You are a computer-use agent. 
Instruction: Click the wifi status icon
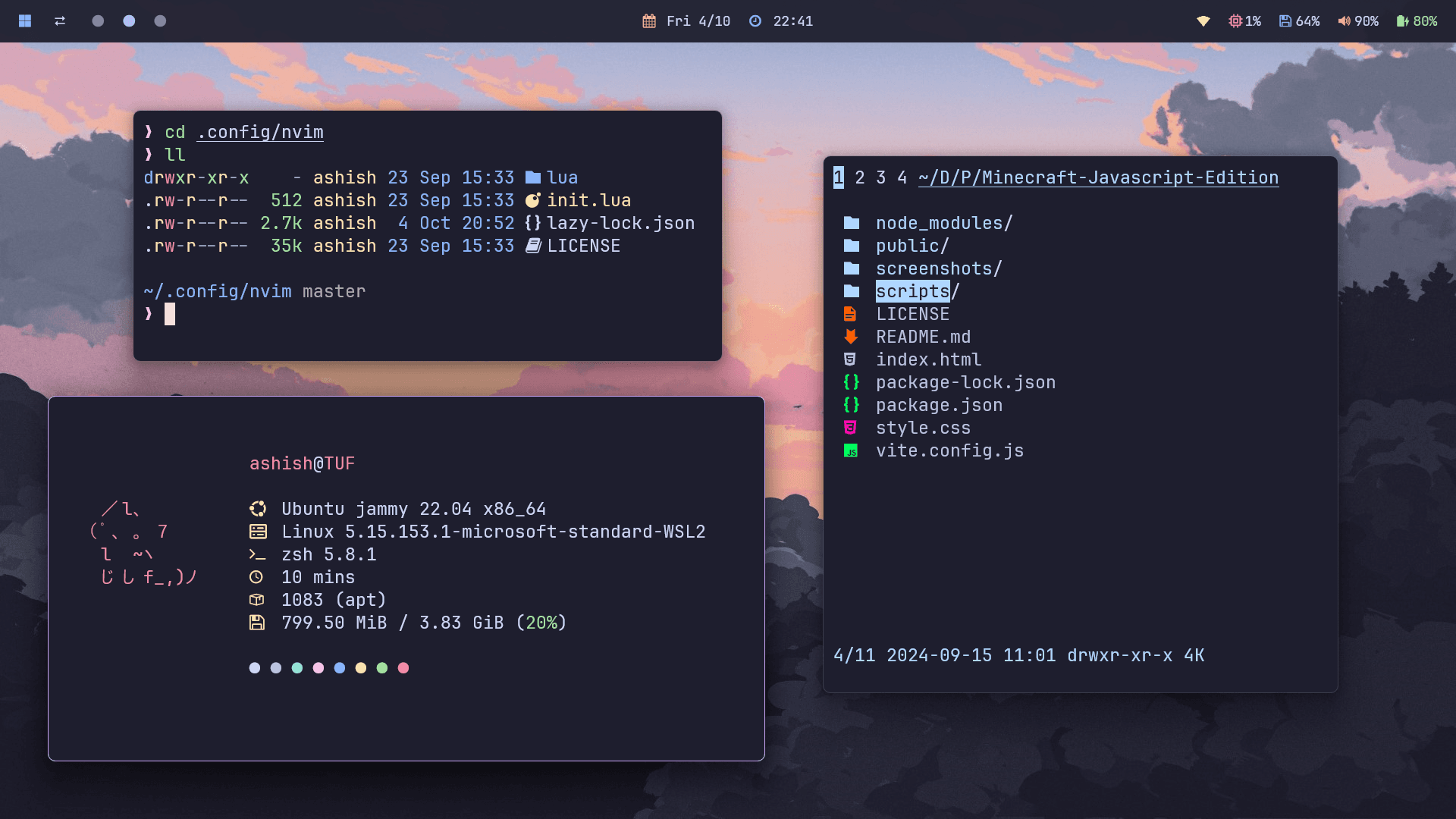(1203, 21)
